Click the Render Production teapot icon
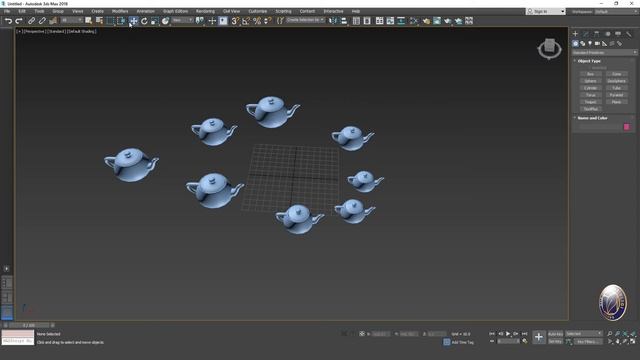The width and height of the screenshot is (640, 360). point(448,21)
